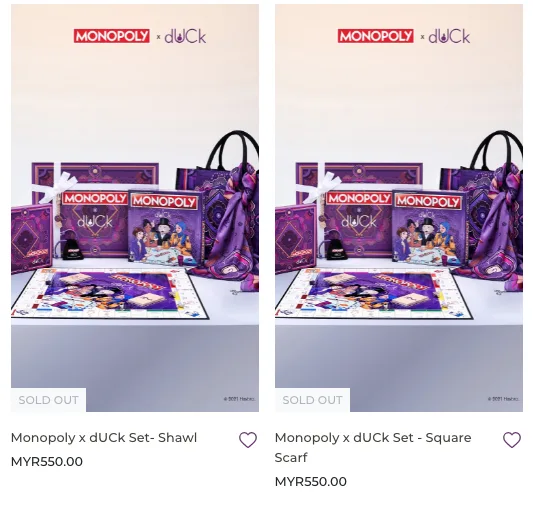
Task: Select the purple tote bag in Square Scarf photo
Action: pos(482,204)
